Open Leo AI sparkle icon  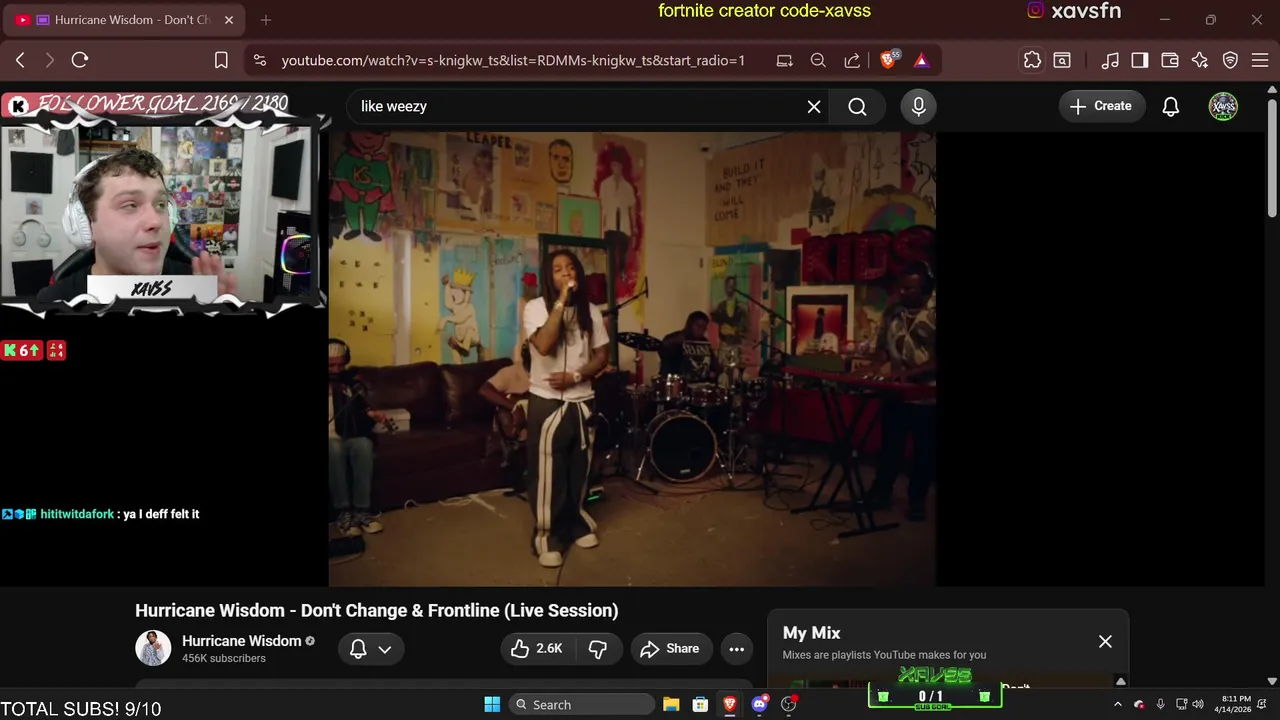1200,60
